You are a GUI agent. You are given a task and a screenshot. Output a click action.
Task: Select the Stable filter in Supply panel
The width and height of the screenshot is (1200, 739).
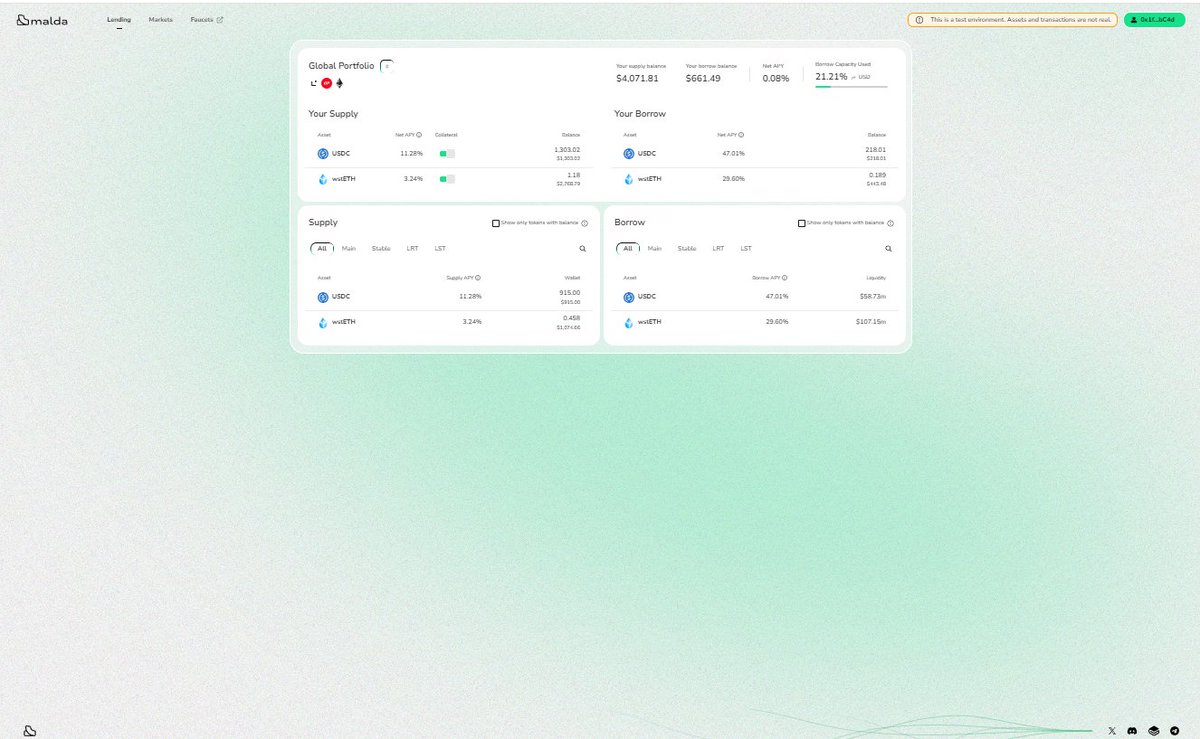point(381,248)
